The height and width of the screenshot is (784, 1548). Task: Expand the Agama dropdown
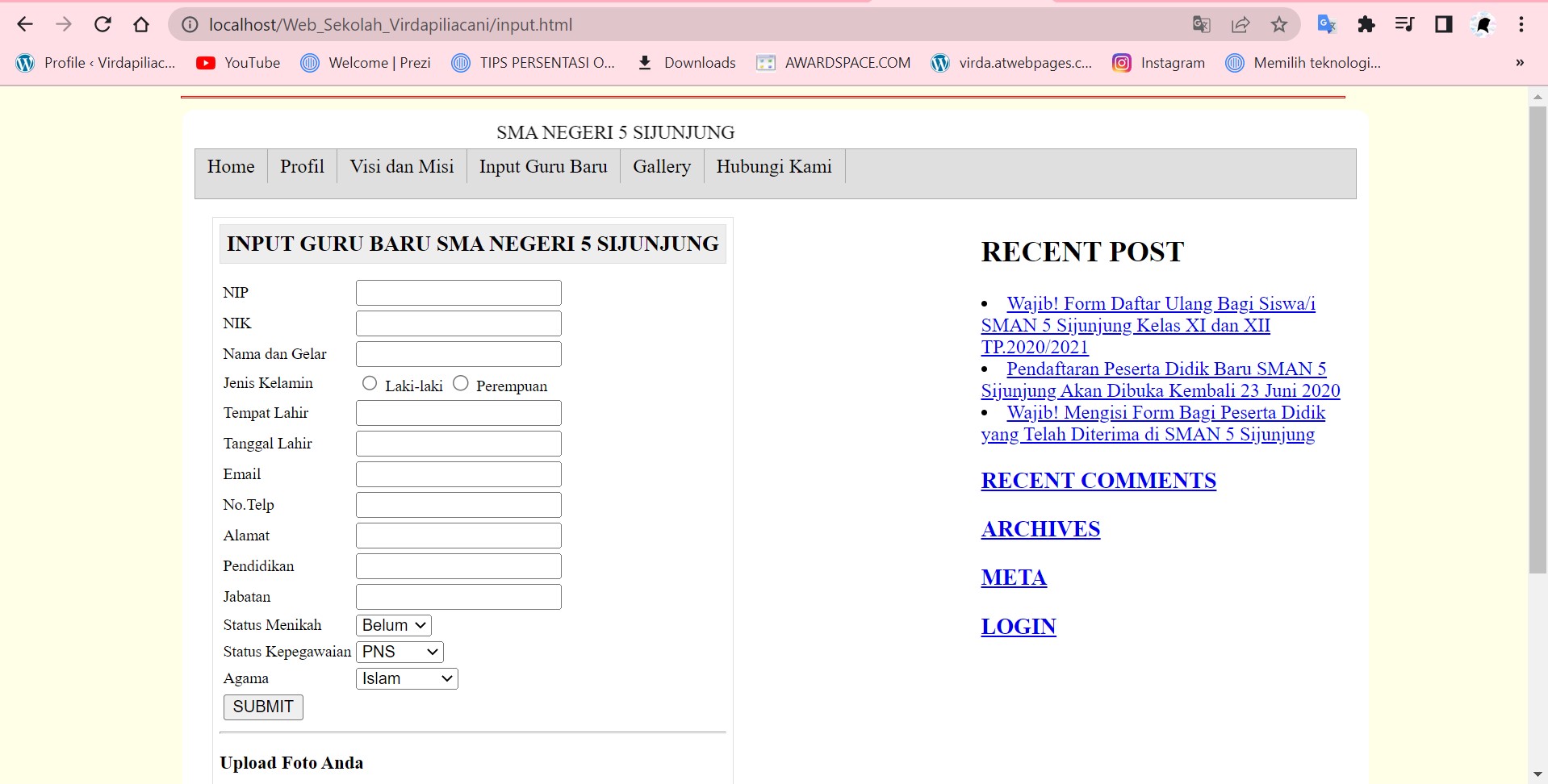tap(407, 678)
